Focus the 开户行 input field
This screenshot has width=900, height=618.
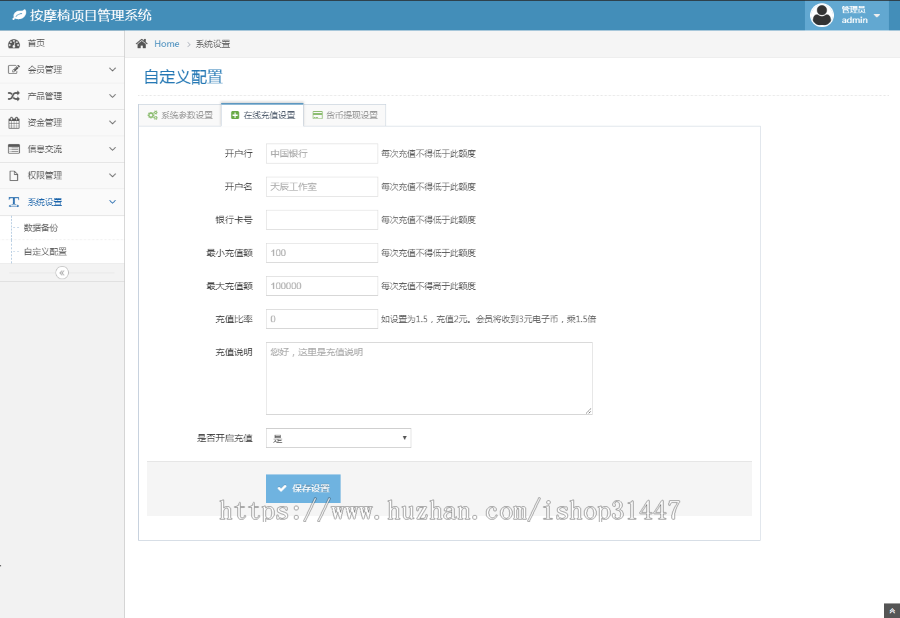[322, 154]
